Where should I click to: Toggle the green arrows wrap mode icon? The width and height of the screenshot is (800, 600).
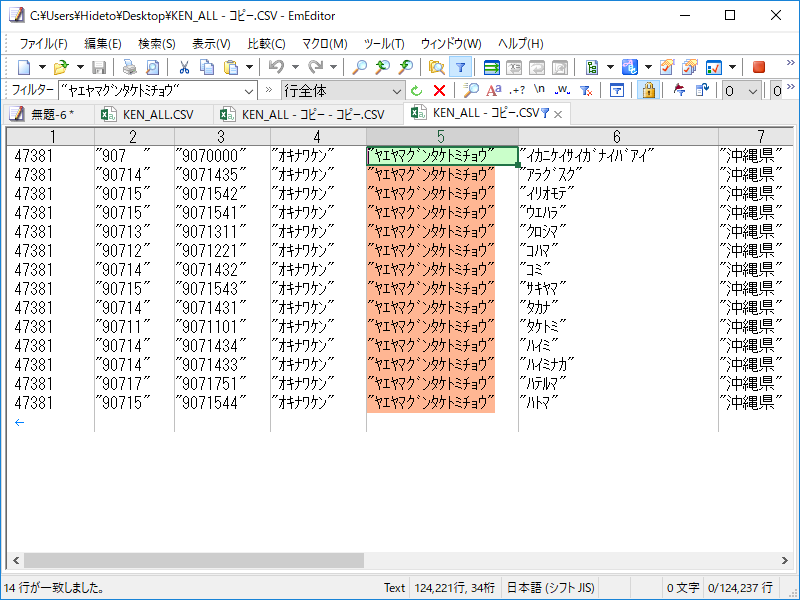(492, 67)
